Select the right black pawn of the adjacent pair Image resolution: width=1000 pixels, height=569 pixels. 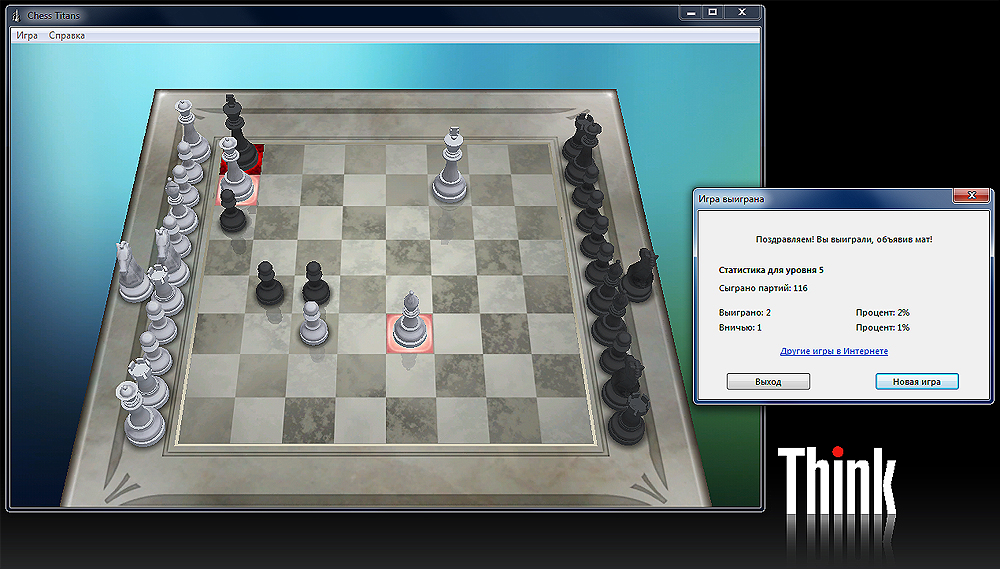coord(315,283)
